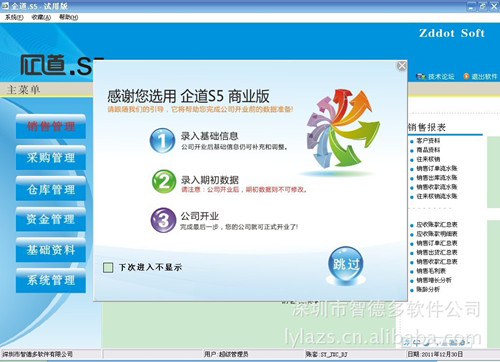Open 客户资料 report
Screen dimensions: 500x362
428,141
